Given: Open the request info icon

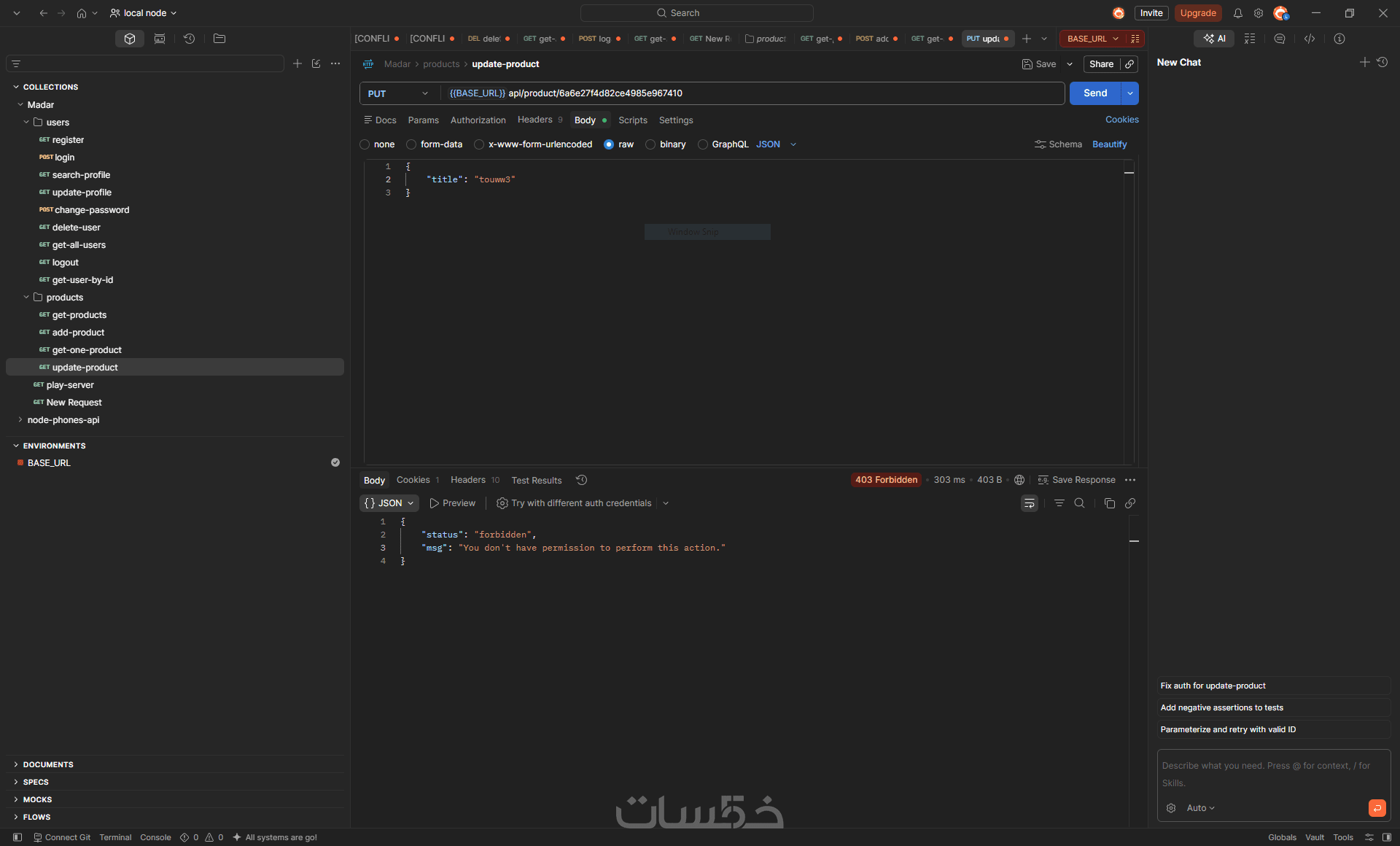Looking at the screenshot, I should click(1339, 39).
